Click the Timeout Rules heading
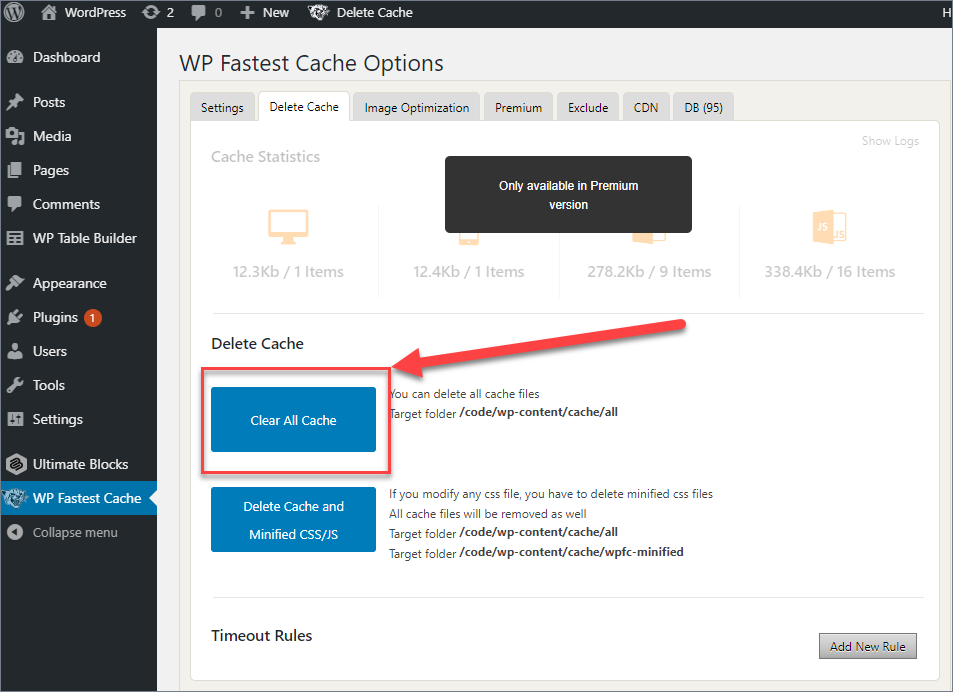 (261, 635)
